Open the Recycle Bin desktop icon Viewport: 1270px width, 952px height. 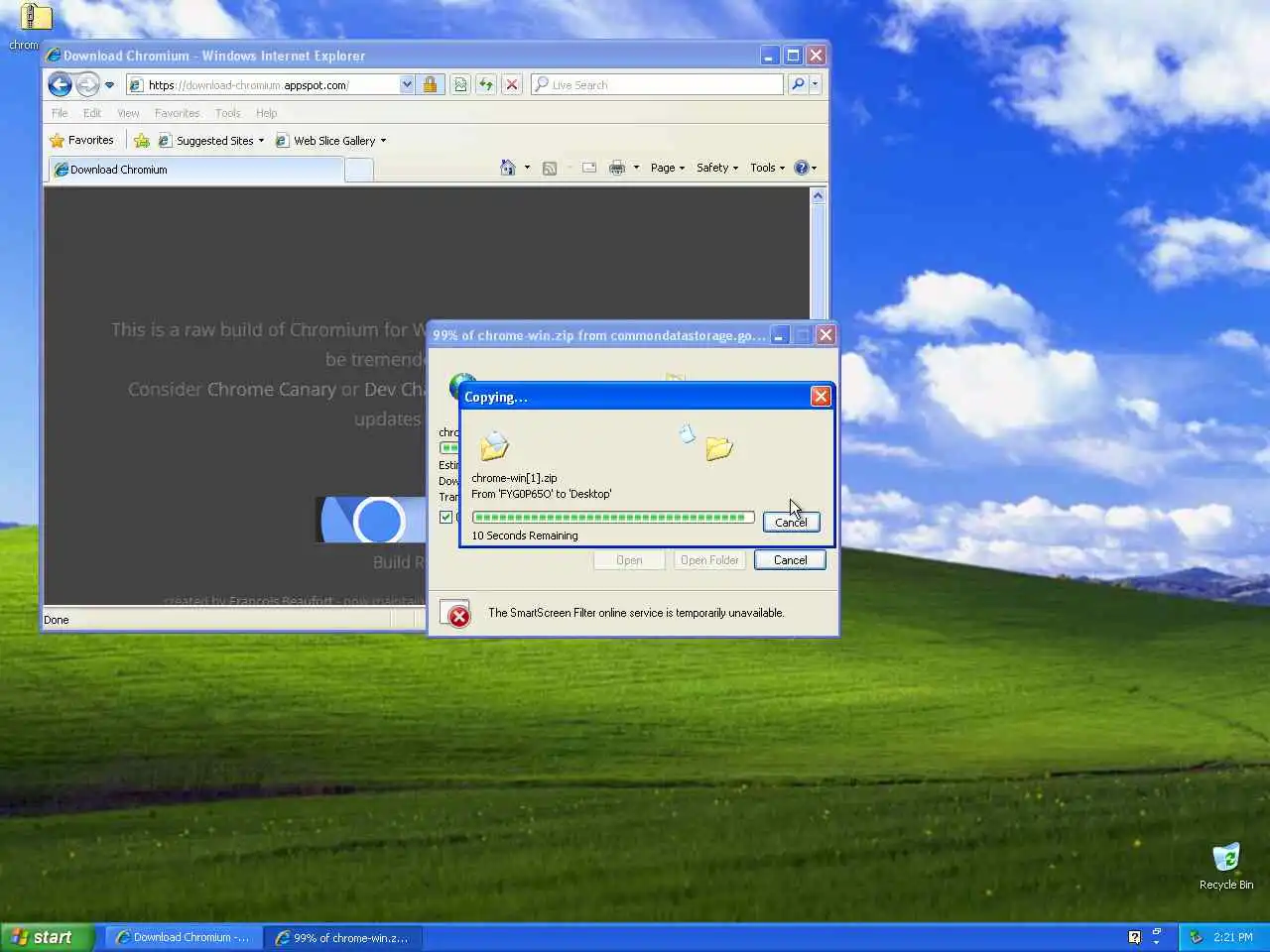click(x=1226, y=867)
